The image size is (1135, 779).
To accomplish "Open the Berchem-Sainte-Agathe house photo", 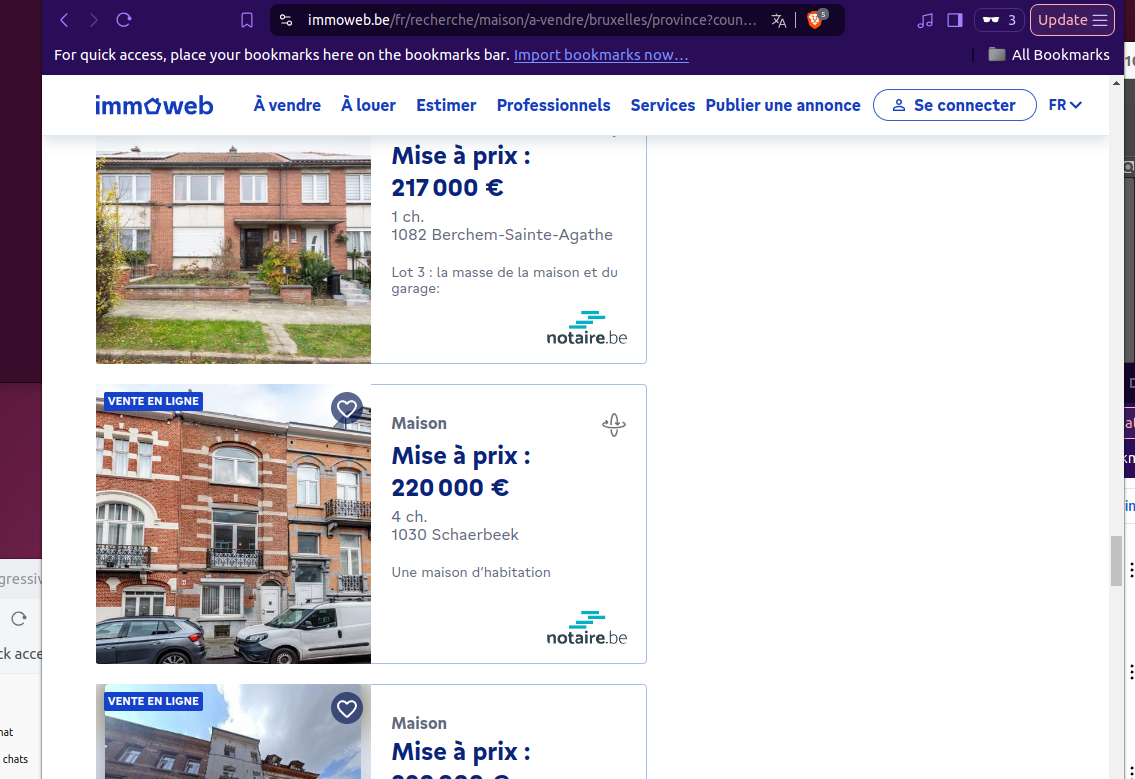I will point(233,250).
